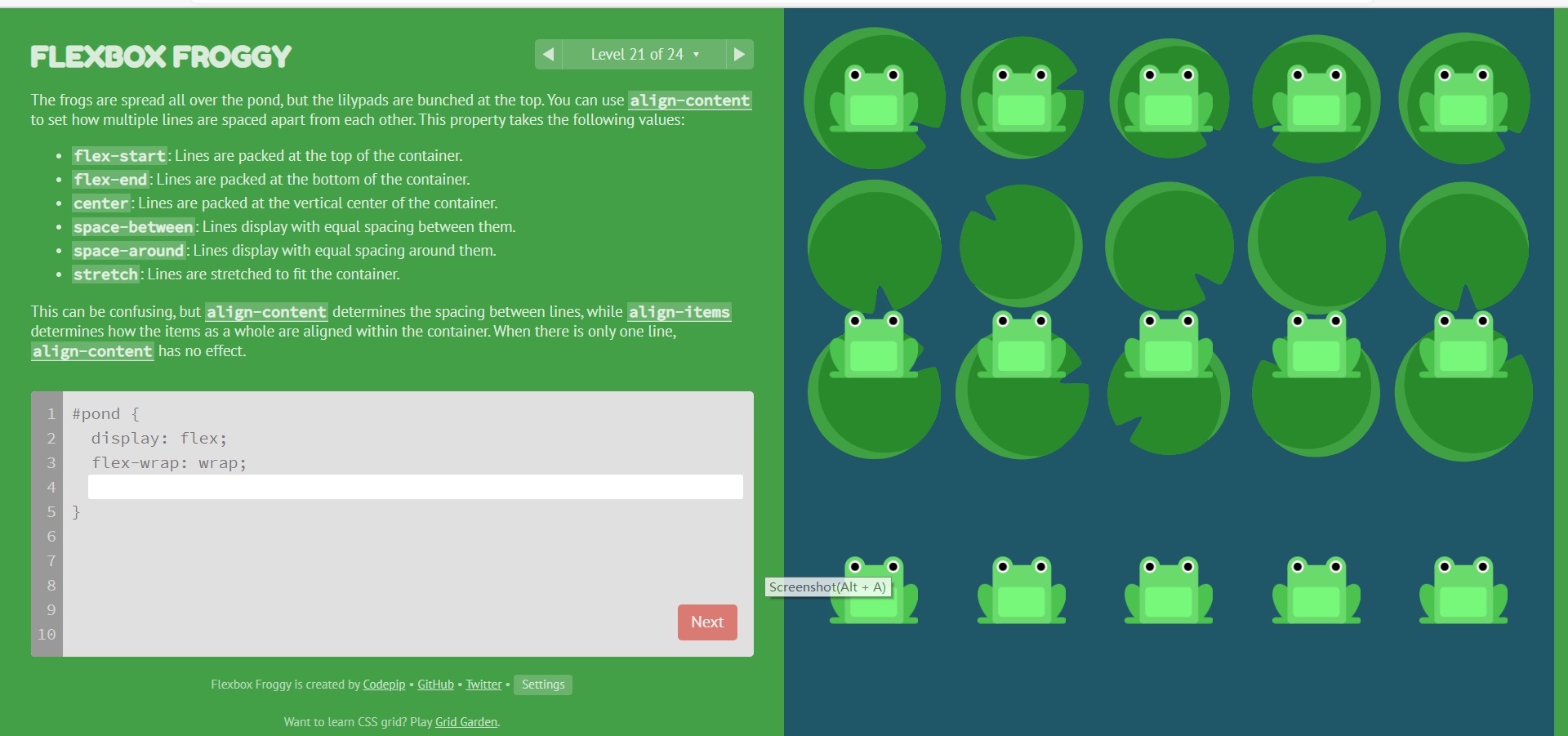Click the previous level arrow
Viewport: 1568px width, 736px height.
[x=548, y=54]
